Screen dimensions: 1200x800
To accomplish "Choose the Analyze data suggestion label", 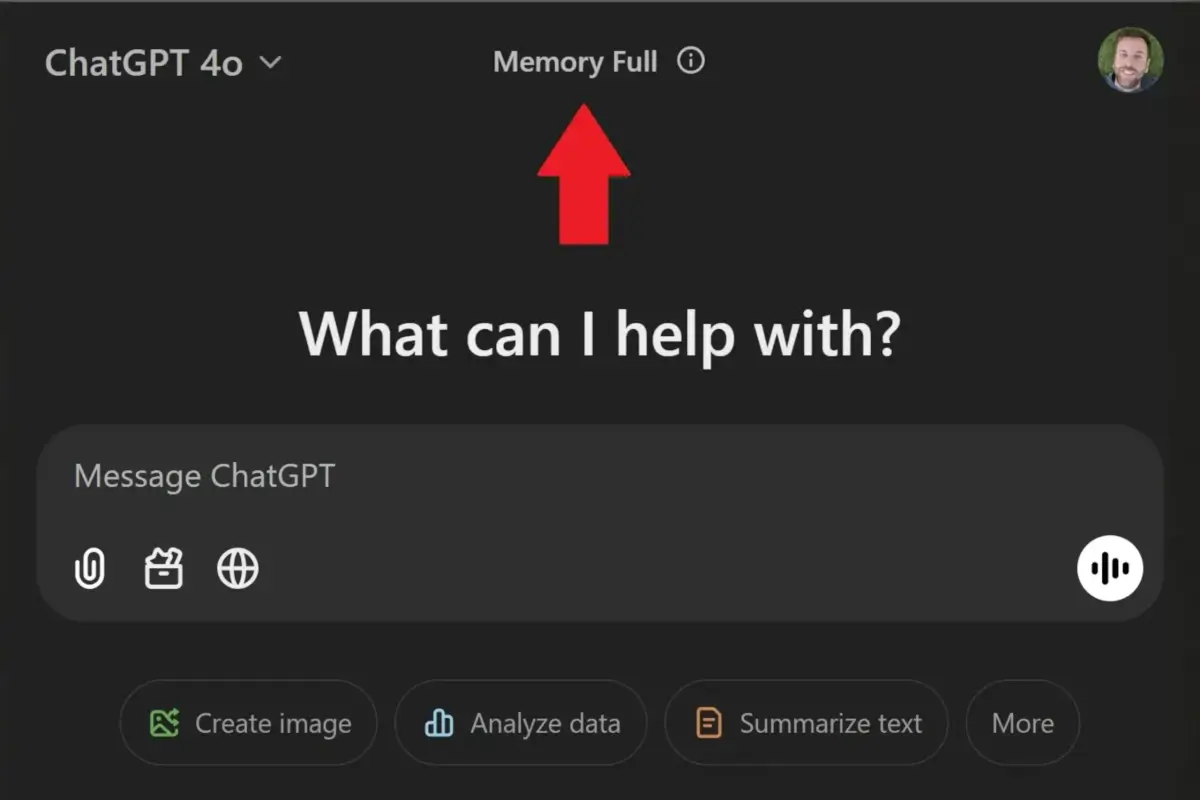I will click(x=545, y=723).
